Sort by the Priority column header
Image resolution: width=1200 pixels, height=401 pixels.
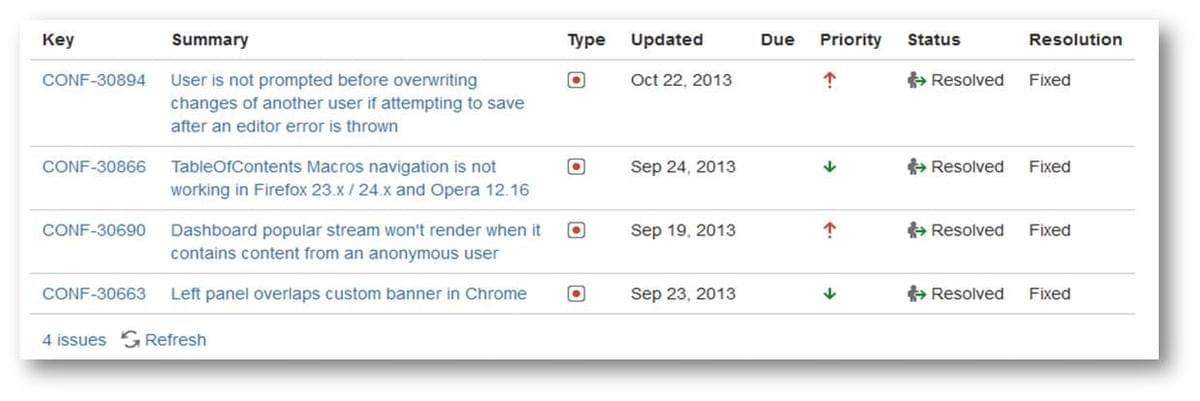[x=851, y=40]
